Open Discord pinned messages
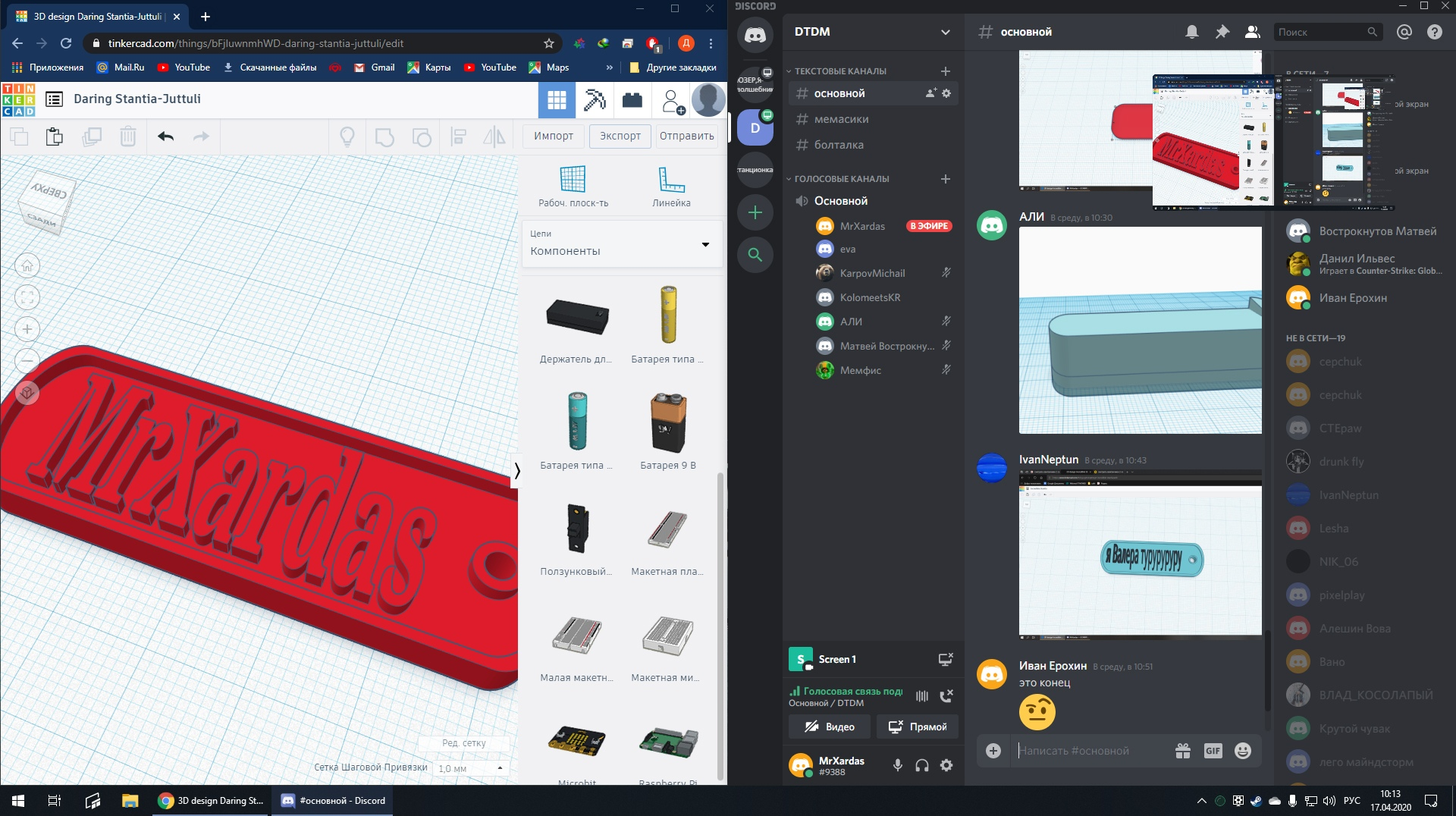 [1222, 32]
